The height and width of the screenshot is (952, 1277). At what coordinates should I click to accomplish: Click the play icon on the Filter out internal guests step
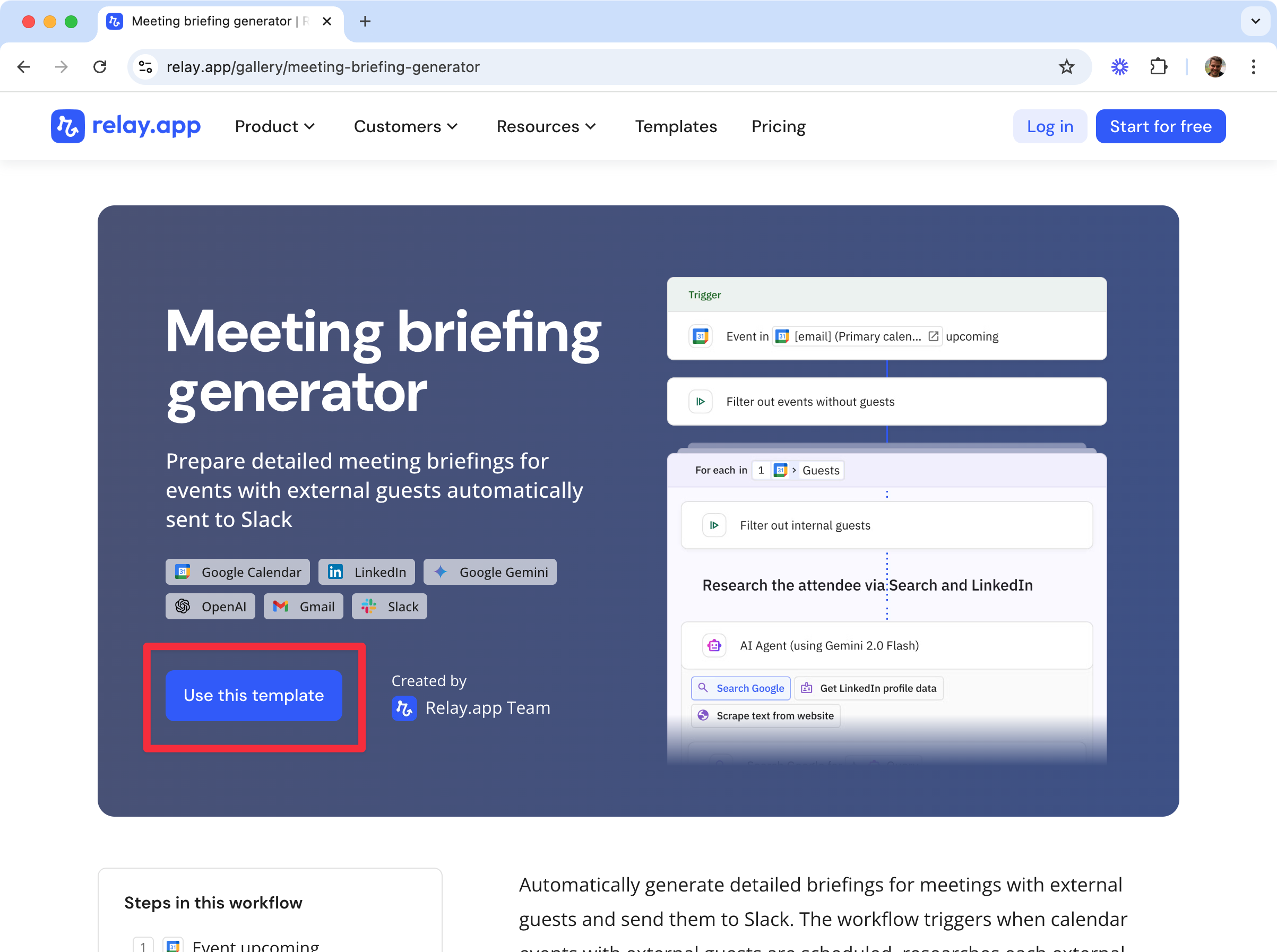pyautogui.click(x=714, y=525)
